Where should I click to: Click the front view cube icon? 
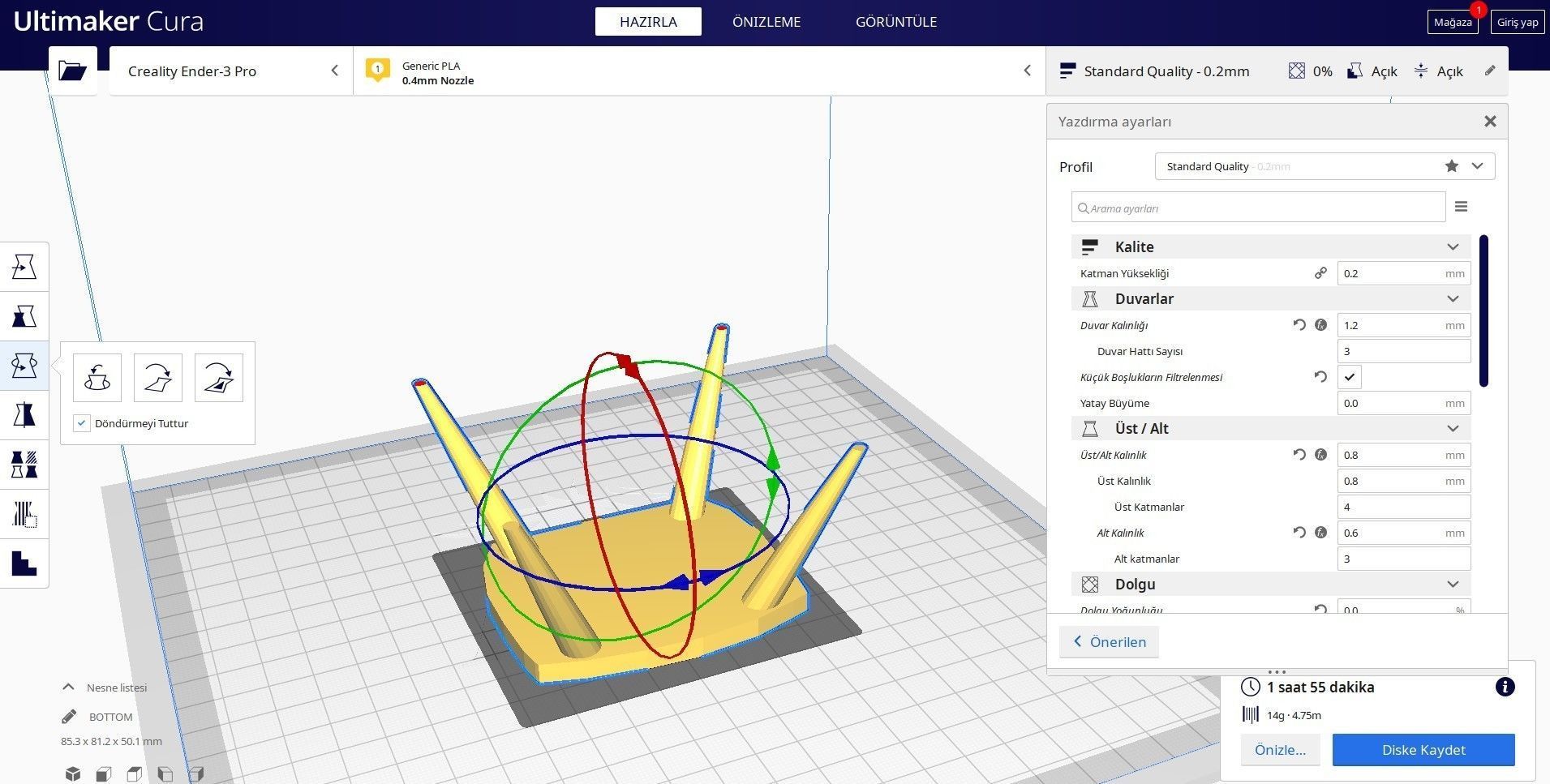click(104, 773)
